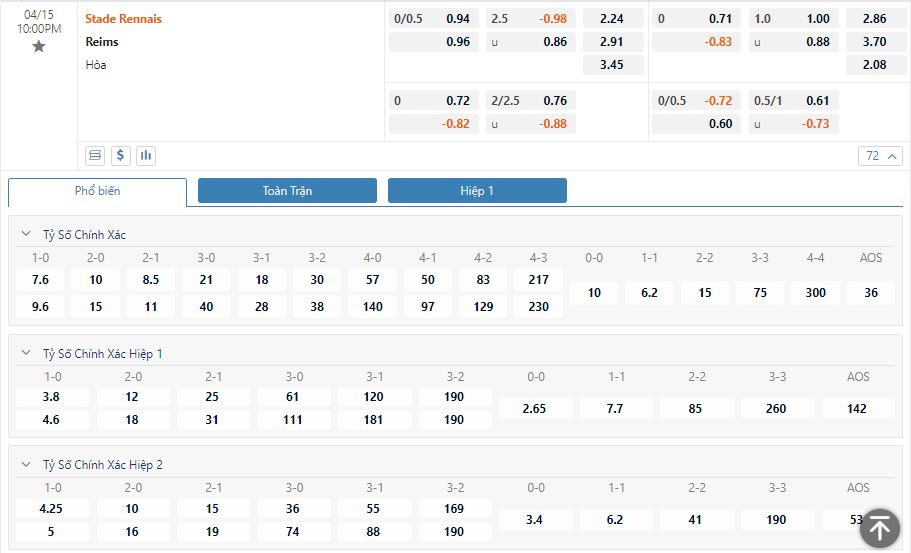Screen dimensions: 911x553
Task: Choose correct score 4-3 at 217
Action: pos(539,280)
